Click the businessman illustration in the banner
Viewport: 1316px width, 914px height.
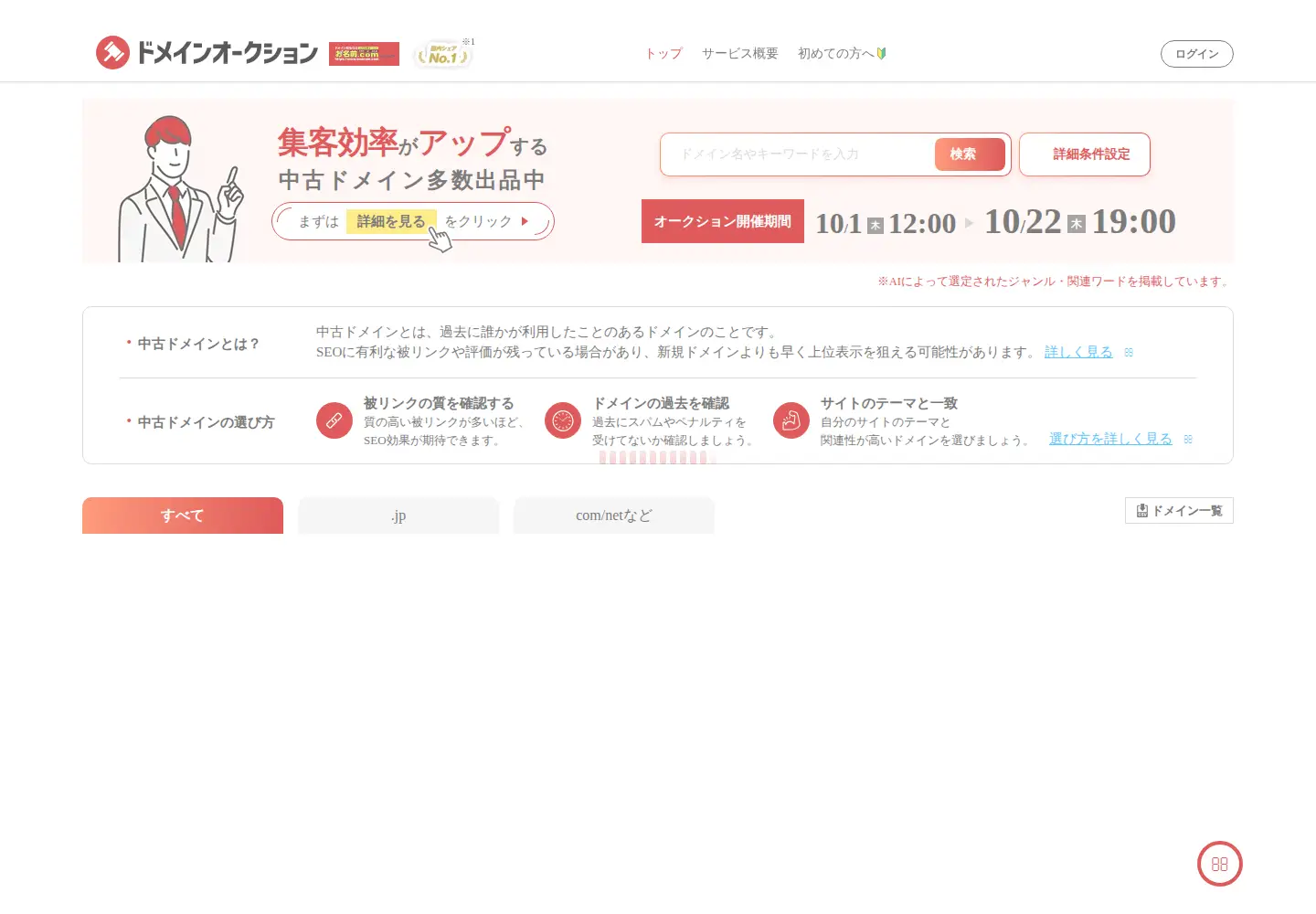click(x=181, y=188)
